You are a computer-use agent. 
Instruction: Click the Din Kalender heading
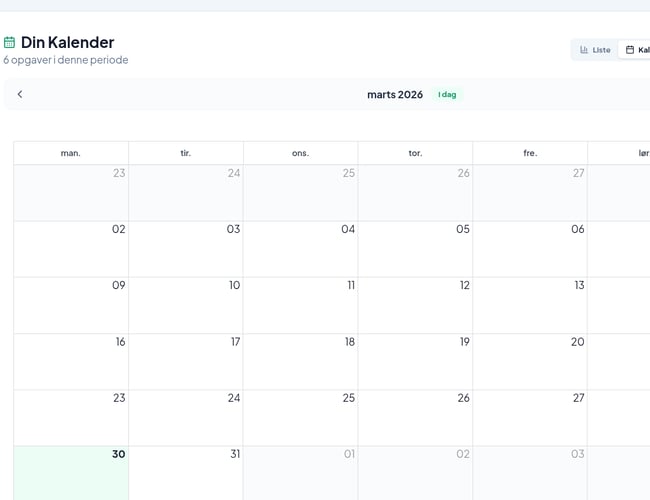(67, 42)
